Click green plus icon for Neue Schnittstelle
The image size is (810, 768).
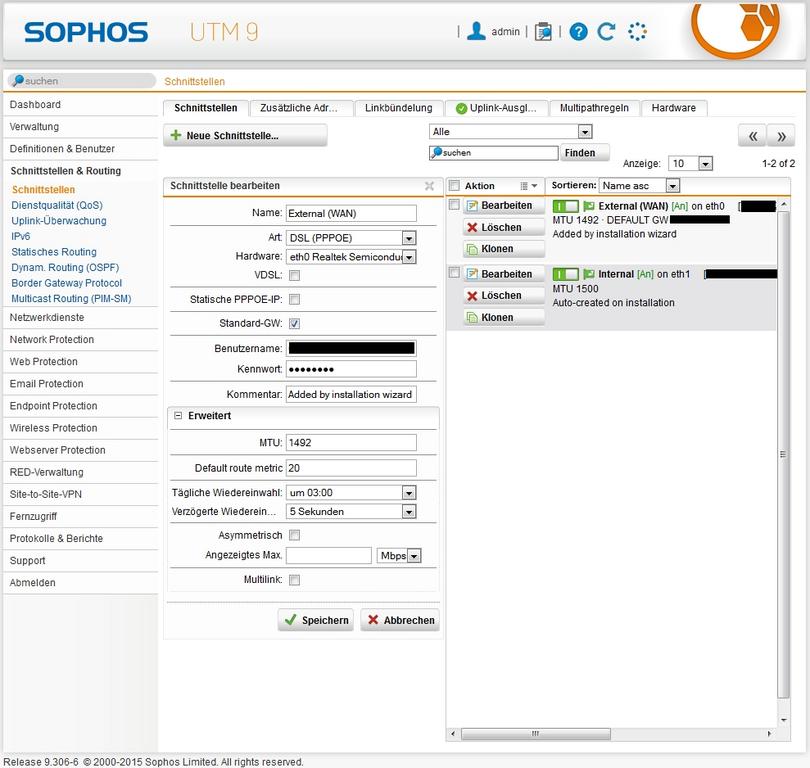click(x=176, y=135)
